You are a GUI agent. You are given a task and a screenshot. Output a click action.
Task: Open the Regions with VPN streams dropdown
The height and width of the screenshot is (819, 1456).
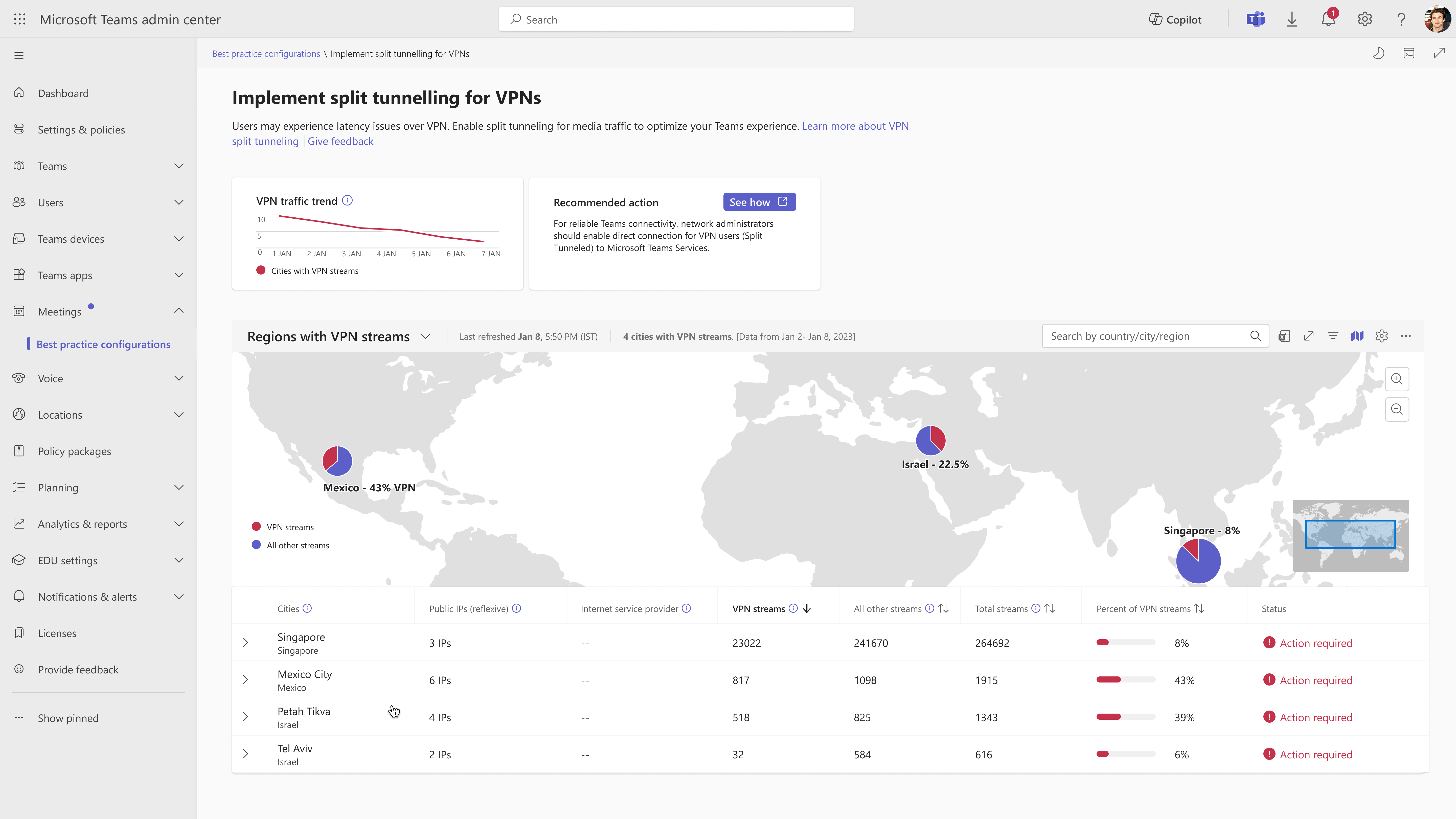tap(426, 337)
